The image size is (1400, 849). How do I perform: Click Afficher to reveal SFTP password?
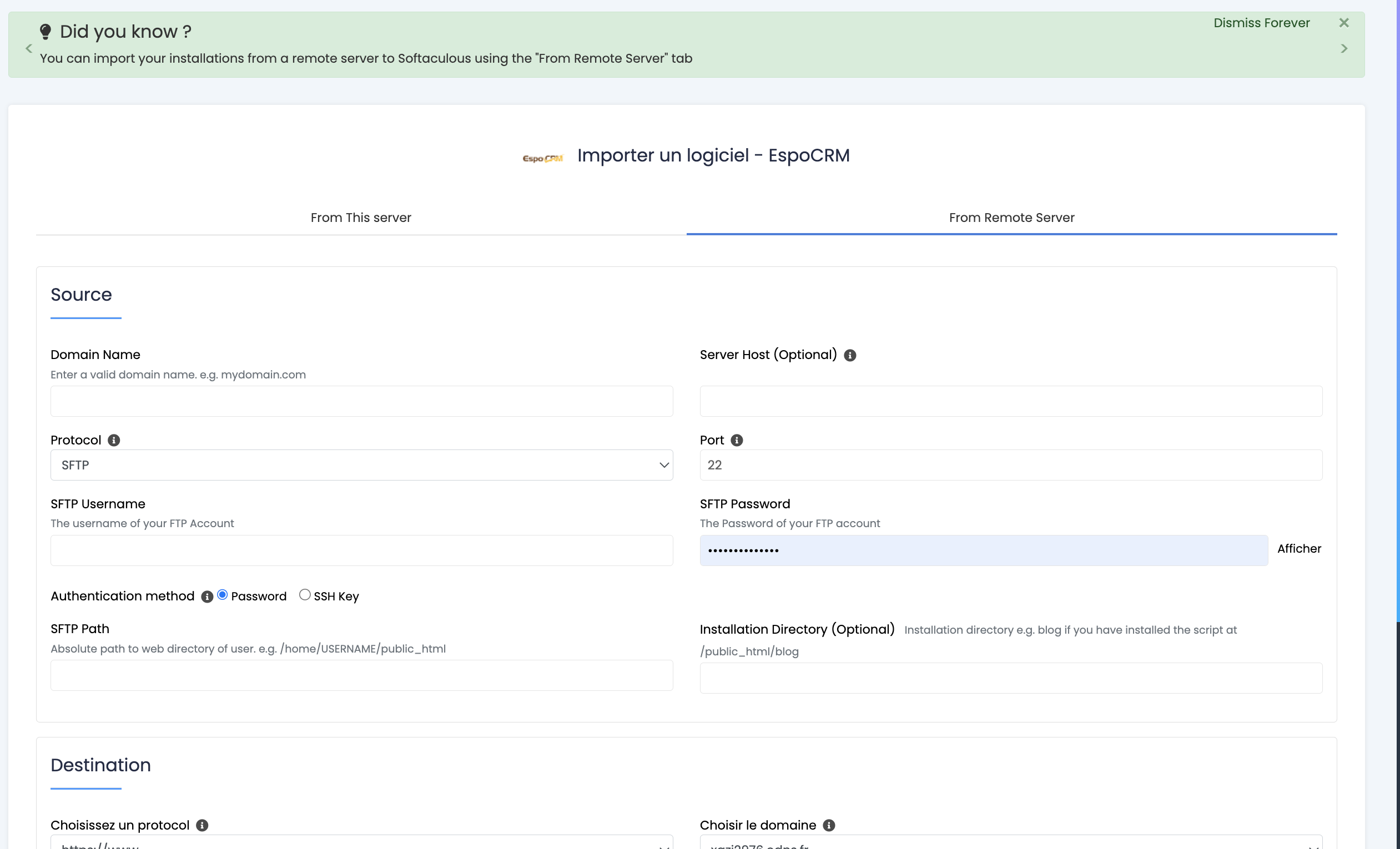1299,549
